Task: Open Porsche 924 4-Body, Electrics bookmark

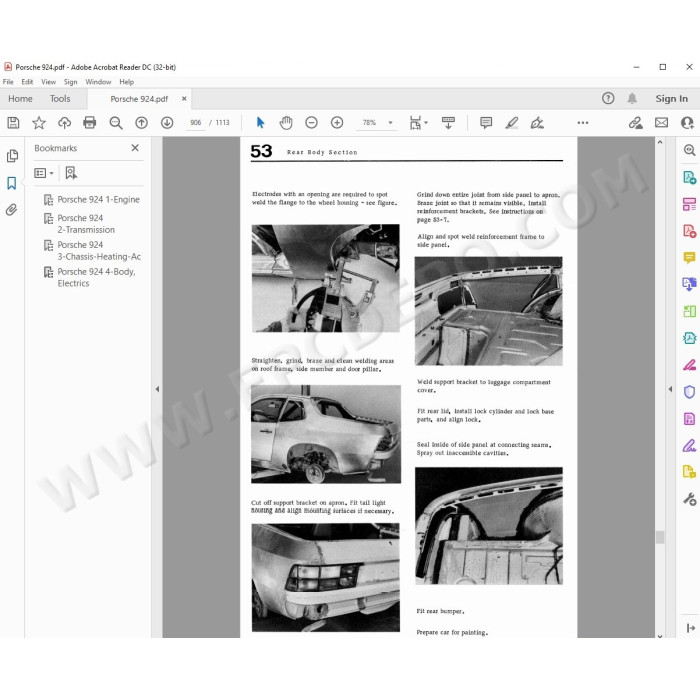Action: point(96,277)
